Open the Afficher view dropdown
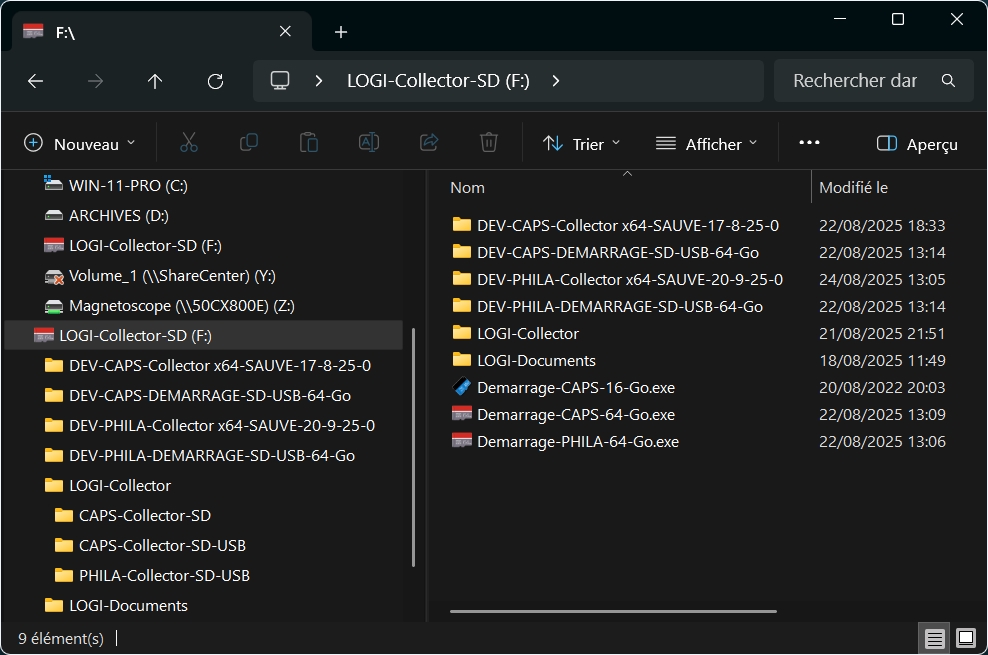The image size is (988, 655). click(x=706, y=144)
